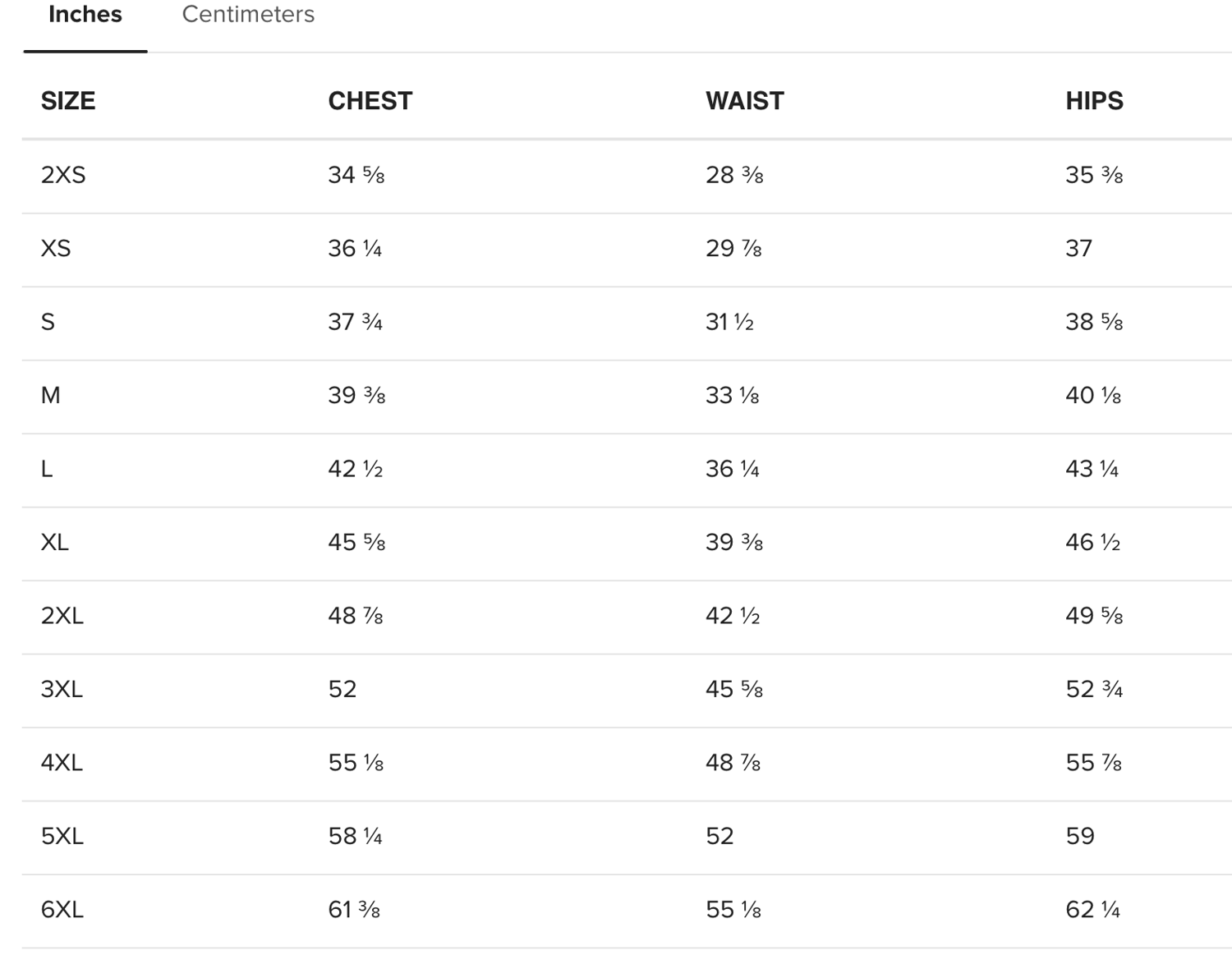The width and height of the screenshot is (1232, 955).
Task: Click the SIZE column header
Action: (68, 101)
